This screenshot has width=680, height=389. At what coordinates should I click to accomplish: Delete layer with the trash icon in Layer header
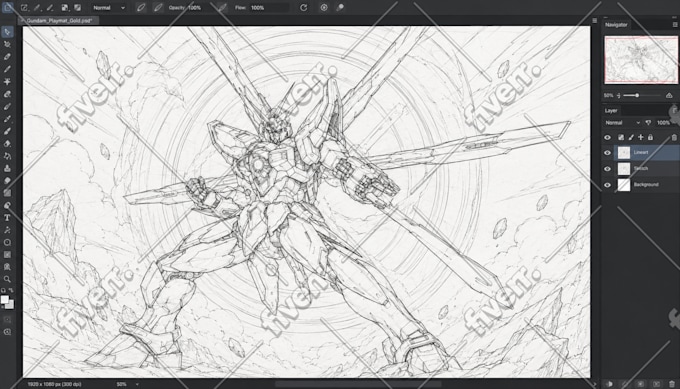click(x=674, y=137)
